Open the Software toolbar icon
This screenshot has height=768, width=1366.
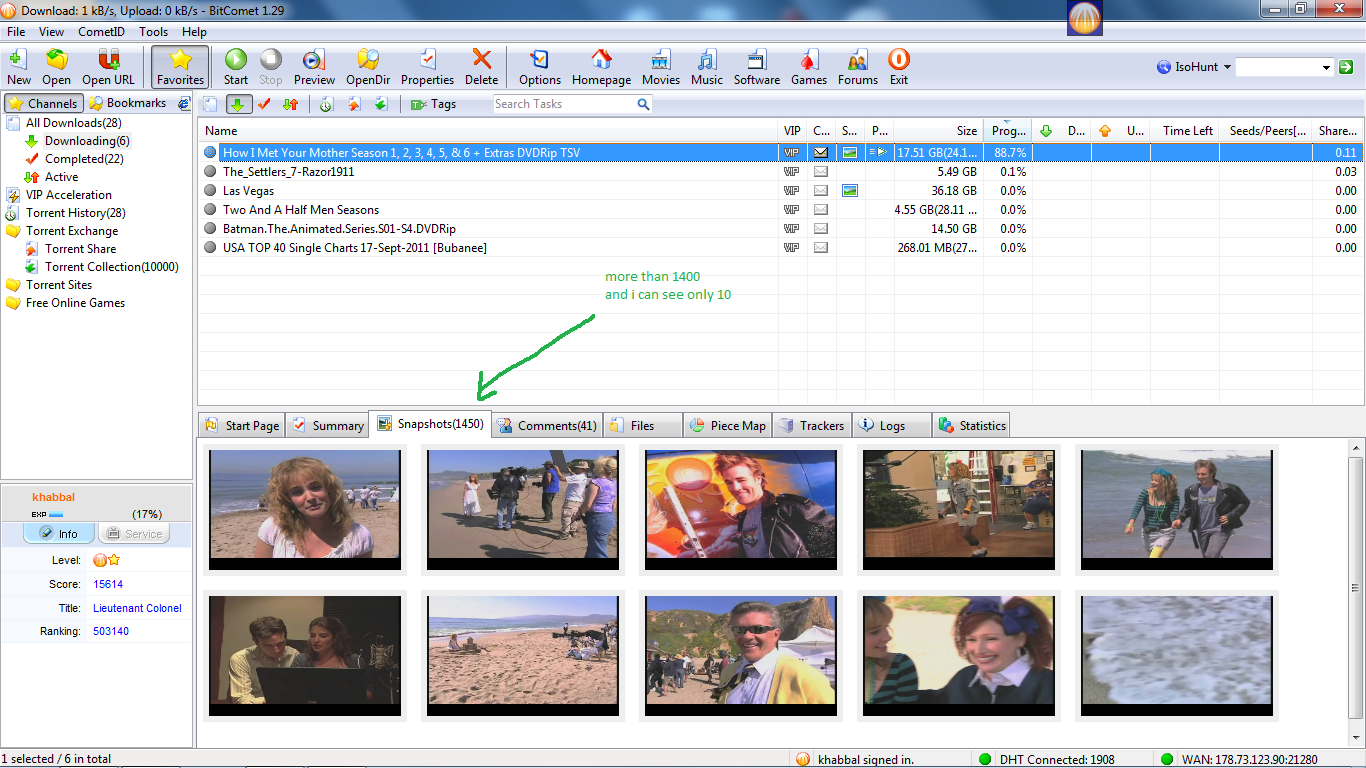(757, 67)
